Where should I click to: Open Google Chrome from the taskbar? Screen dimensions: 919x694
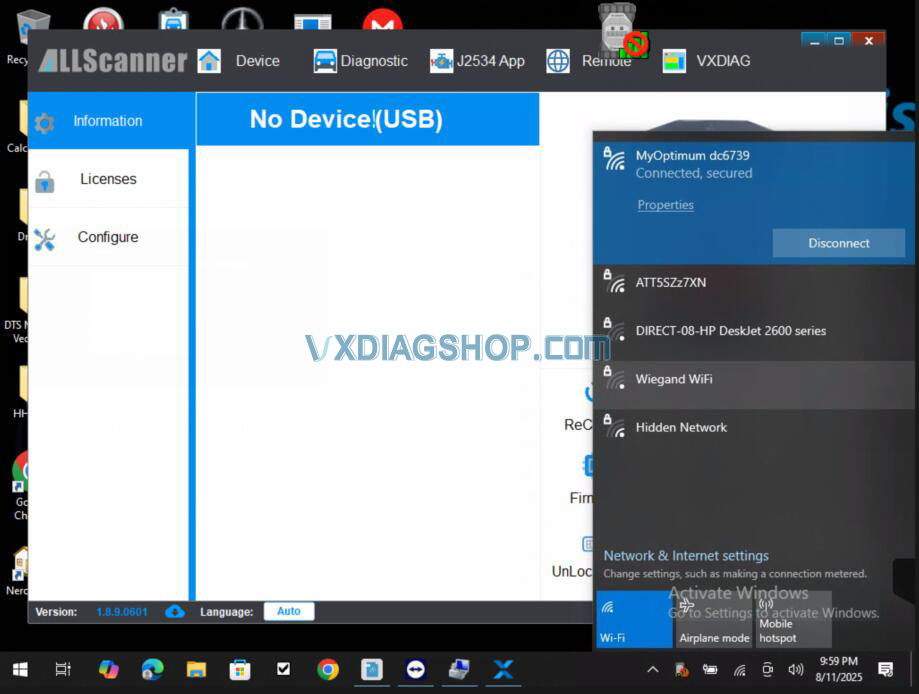(x=328, y=669)
